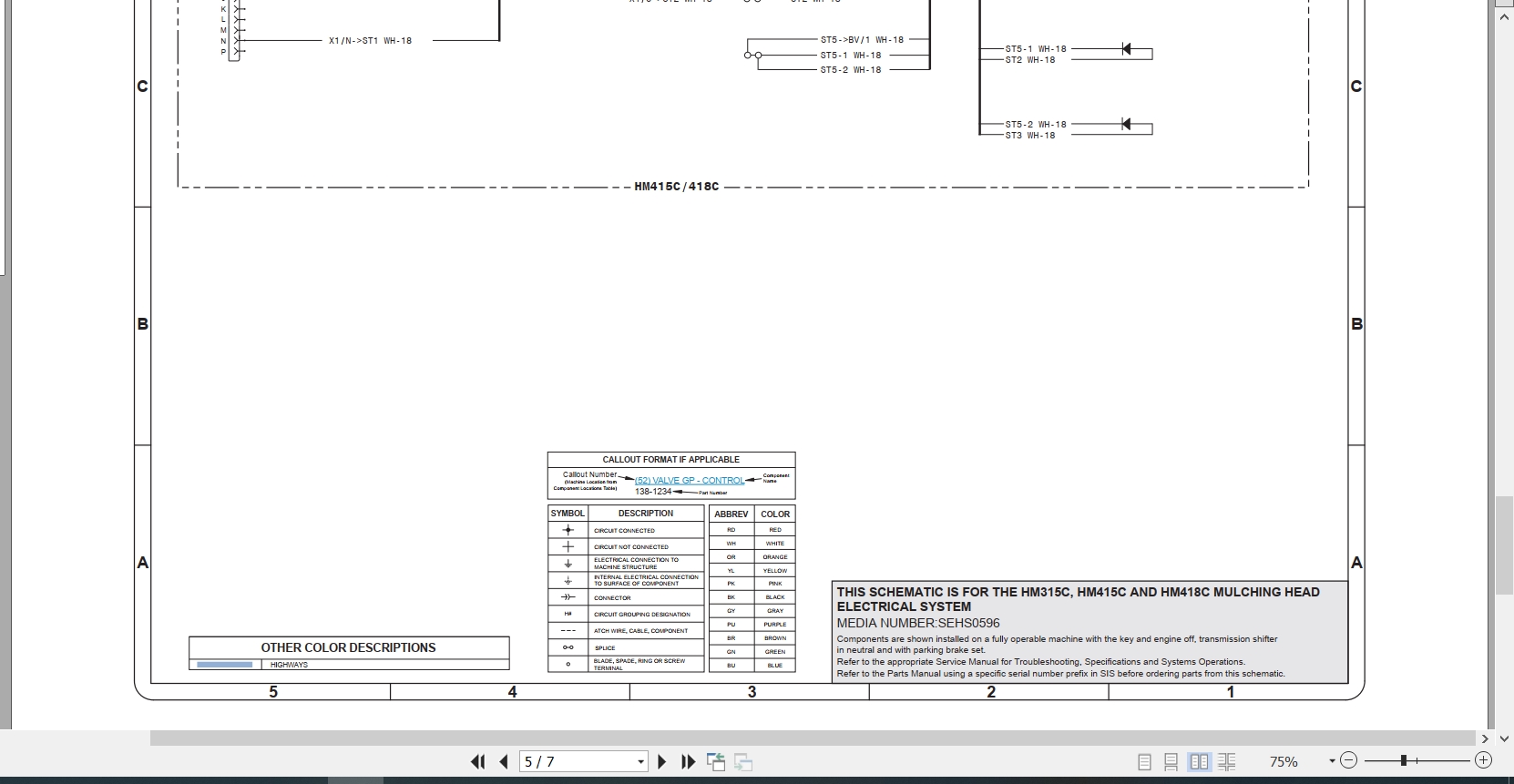Click the HIGHWAYS blue color swatch

tap(225, 665)
